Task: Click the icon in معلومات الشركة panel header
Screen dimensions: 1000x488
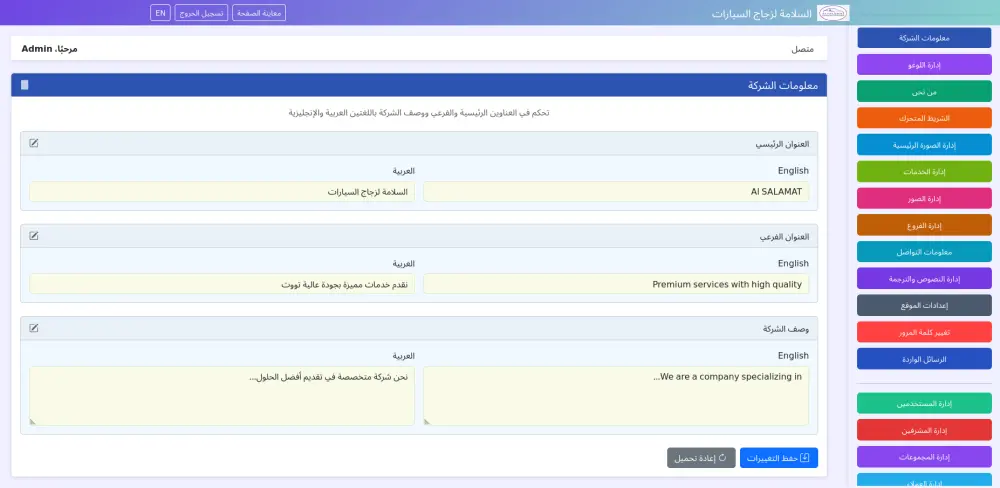Action: (x=24, y=85)
